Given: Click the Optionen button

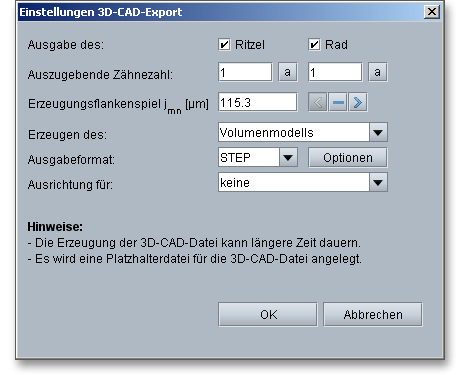Looking at the screenshot, I should point(348,158).
